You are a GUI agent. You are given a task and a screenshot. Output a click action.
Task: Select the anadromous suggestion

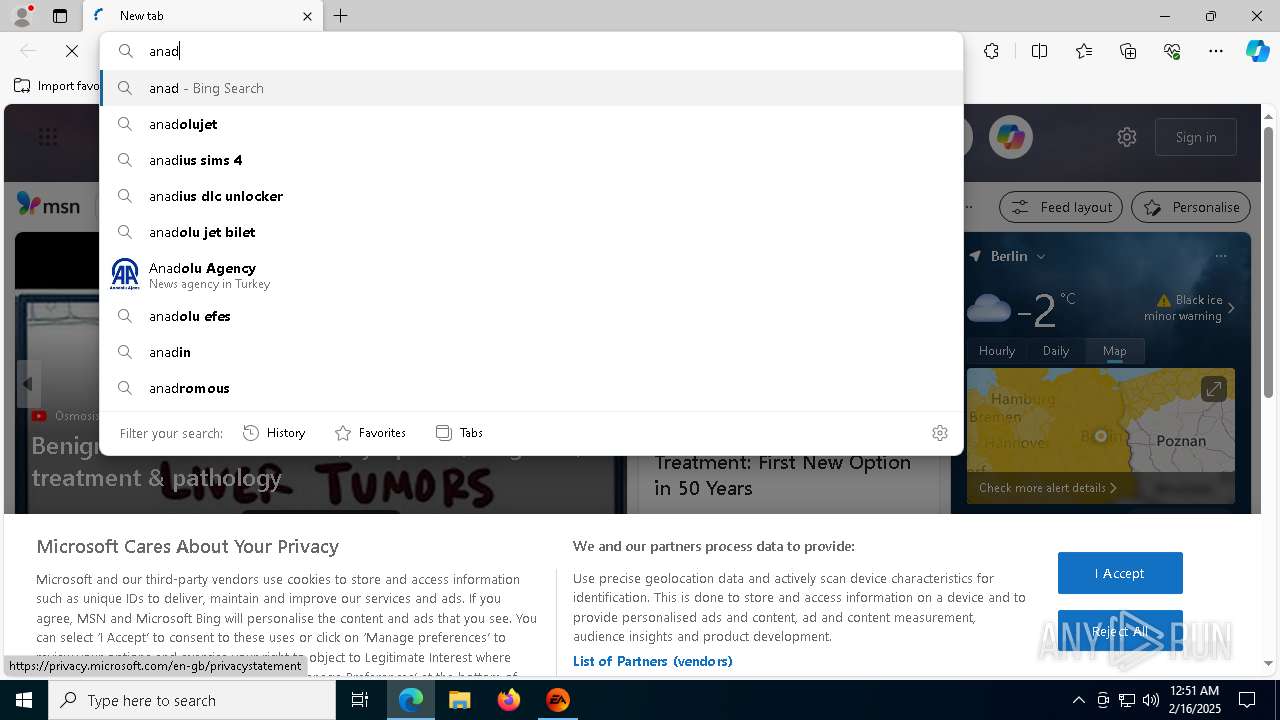click(532, 388)
